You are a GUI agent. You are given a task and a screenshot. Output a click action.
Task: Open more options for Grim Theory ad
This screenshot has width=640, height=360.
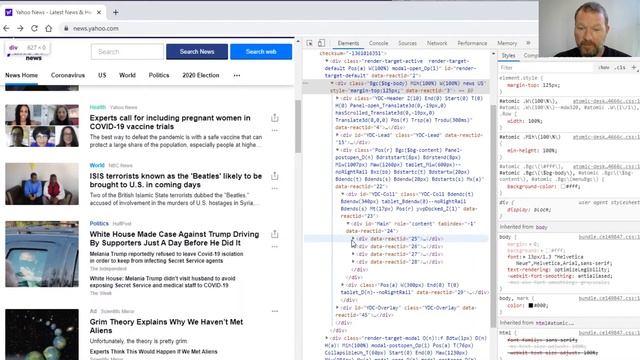(x=275, y=311)
